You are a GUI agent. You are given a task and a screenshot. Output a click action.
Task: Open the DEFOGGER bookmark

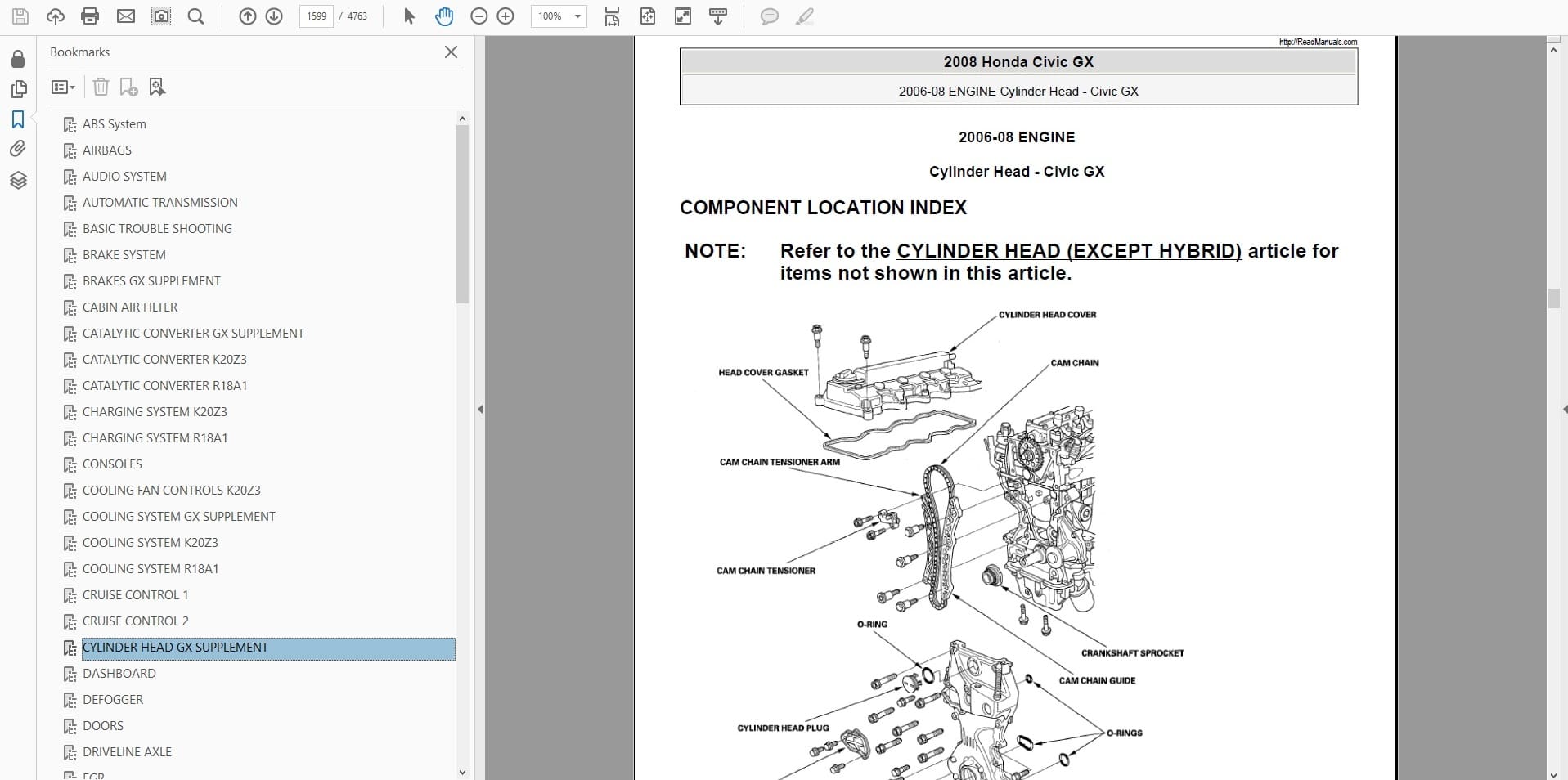pos(113,700)
